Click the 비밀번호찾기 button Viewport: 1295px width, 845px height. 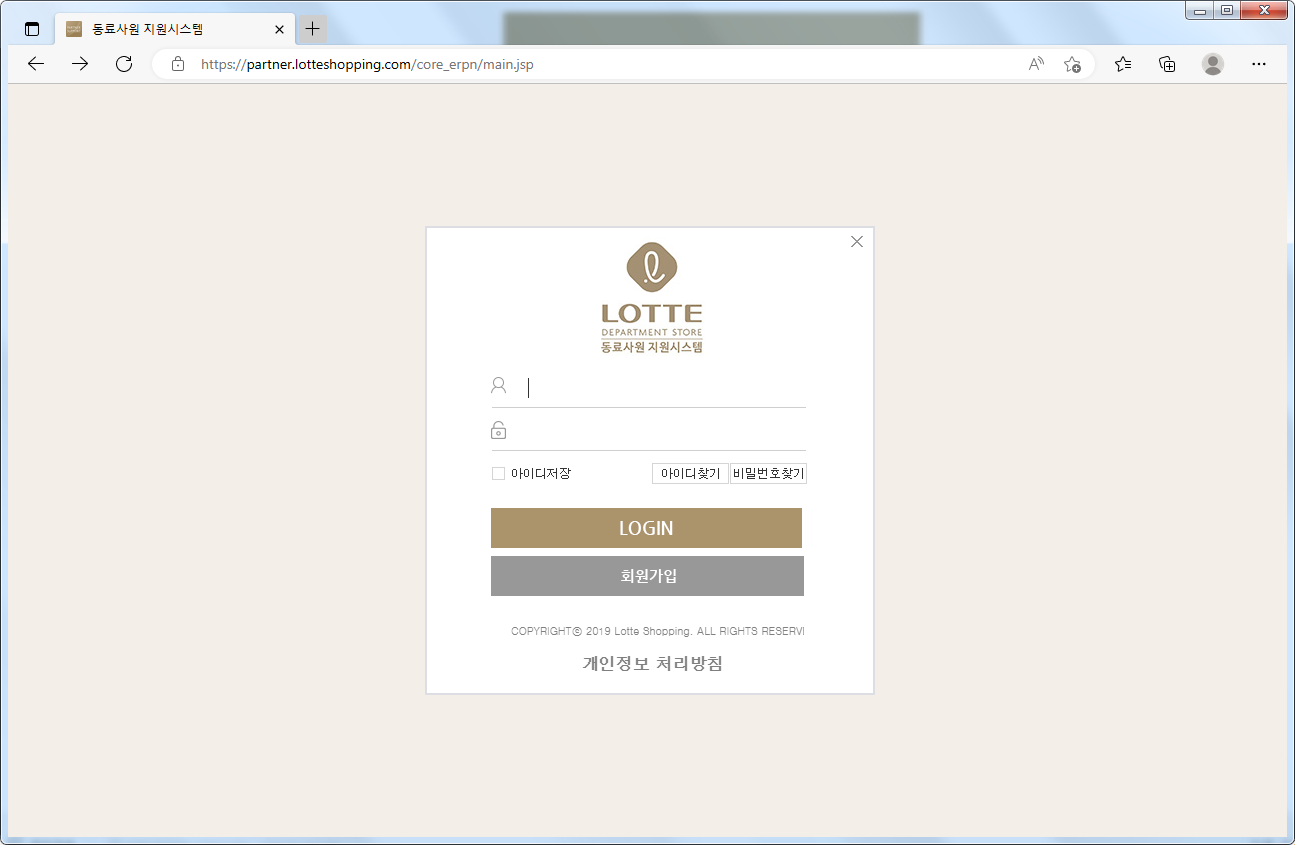point(769,474)
